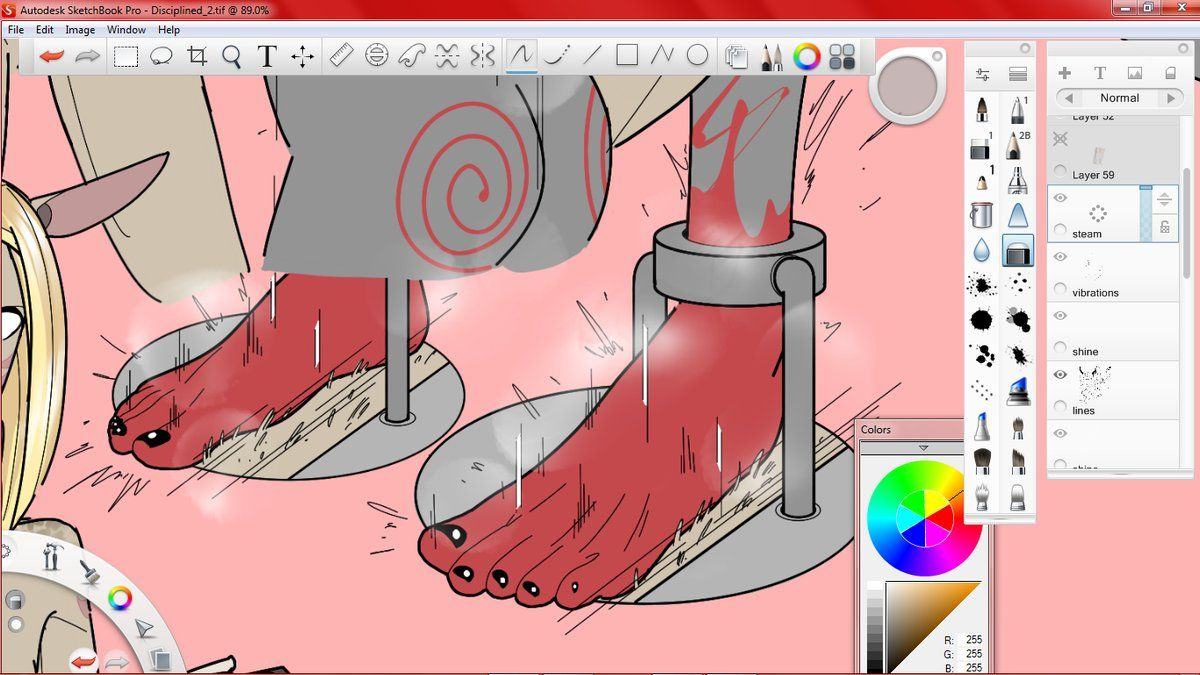Toggle the Ellipse guide tool

click(x=376, y=55)
